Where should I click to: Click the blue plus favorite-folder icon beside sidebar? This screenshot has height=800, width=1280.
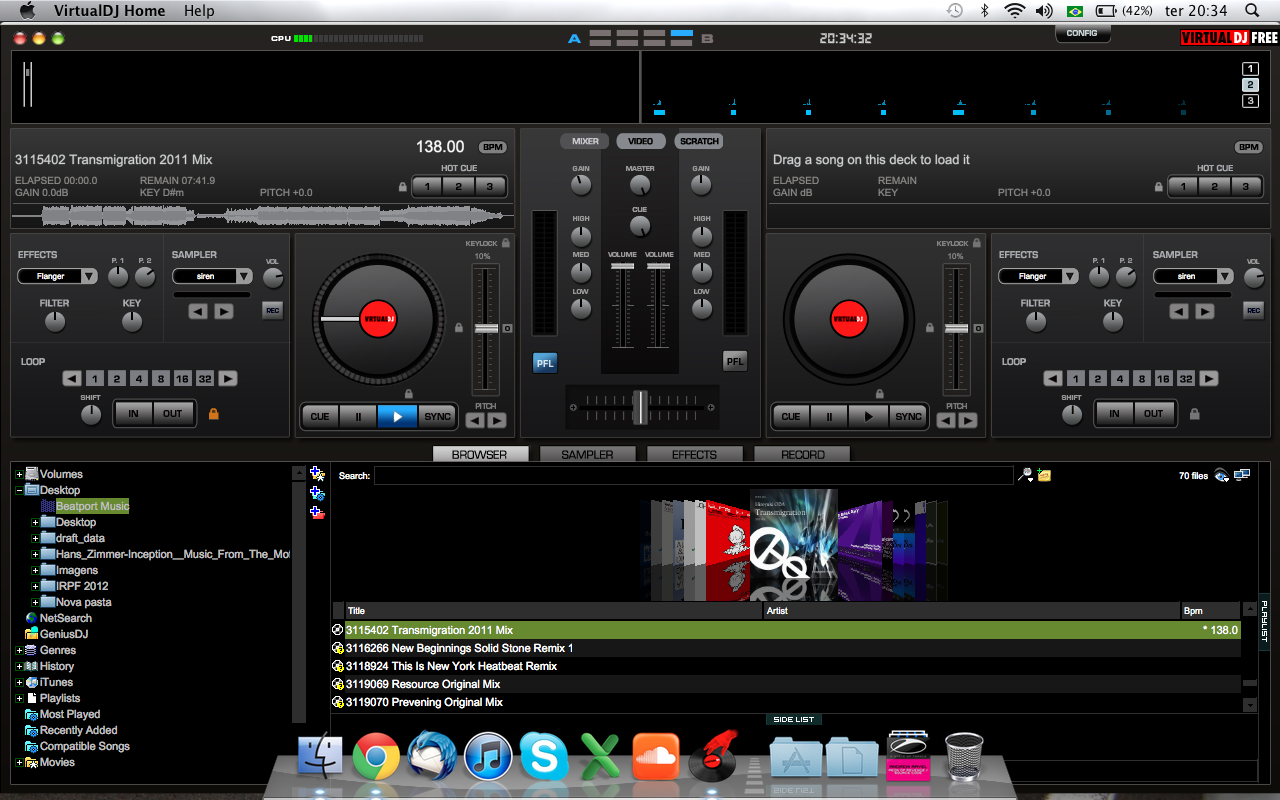click(x=315, y=475)
